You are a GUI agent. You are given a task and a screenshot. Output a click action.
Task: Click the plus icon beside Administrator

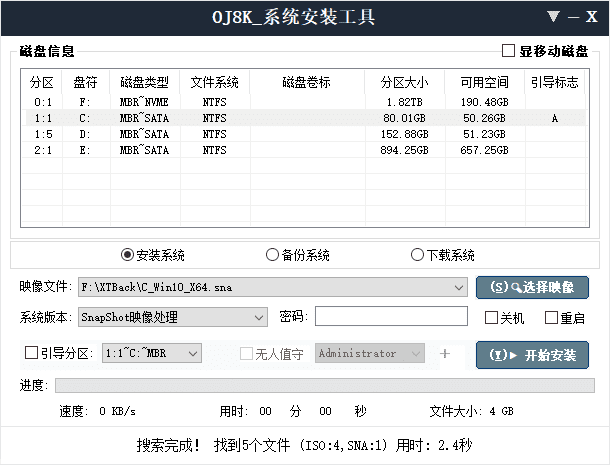point(445,353)
